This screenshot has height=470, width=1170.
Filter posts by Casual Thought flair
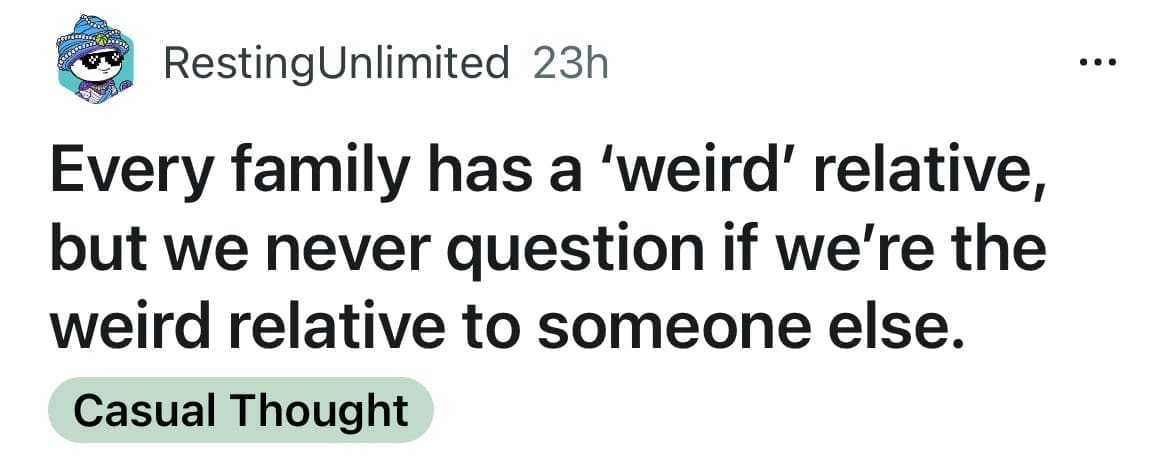click(x=240, y=410)
